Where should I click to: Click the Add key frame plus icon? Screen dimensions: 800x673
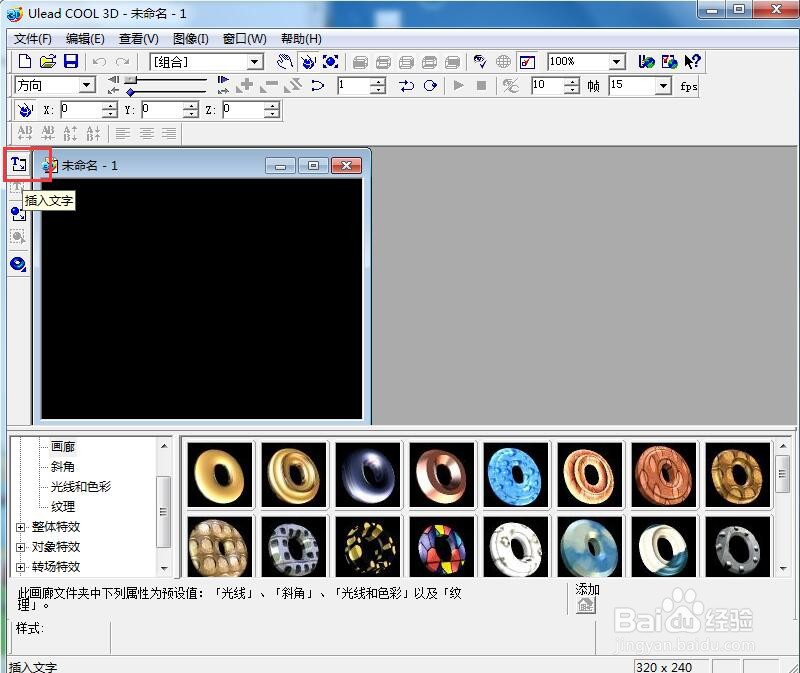click(245, 85)
